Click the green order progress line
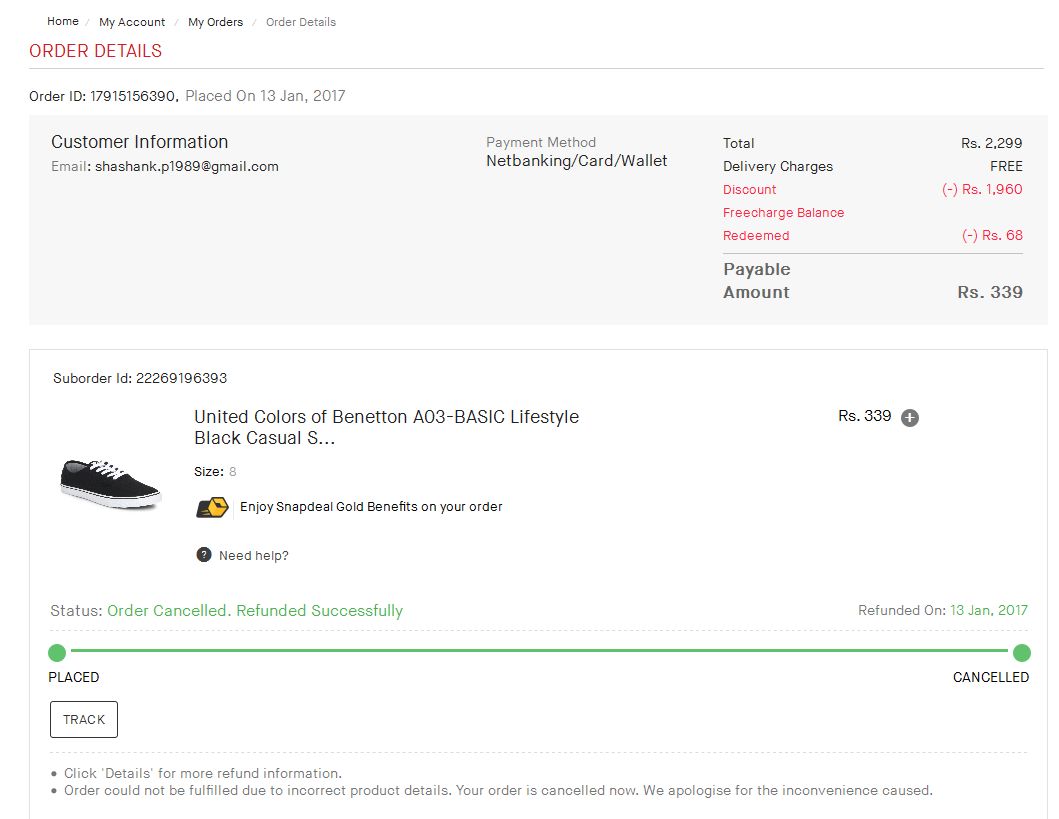This screenshot has height=819, width=1059. point(540,651)
